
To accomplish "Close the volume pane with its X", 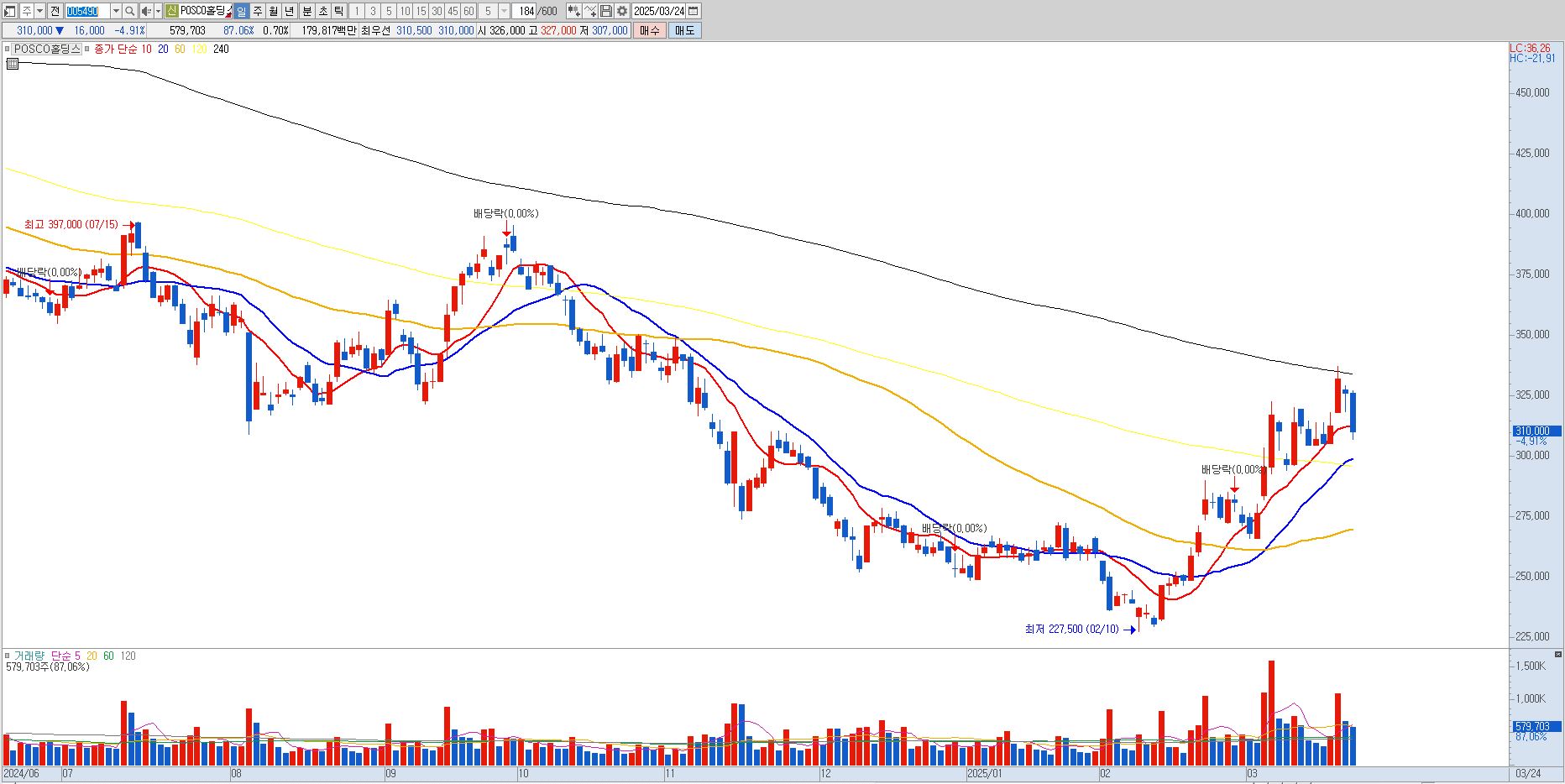I will (1558, 654).
